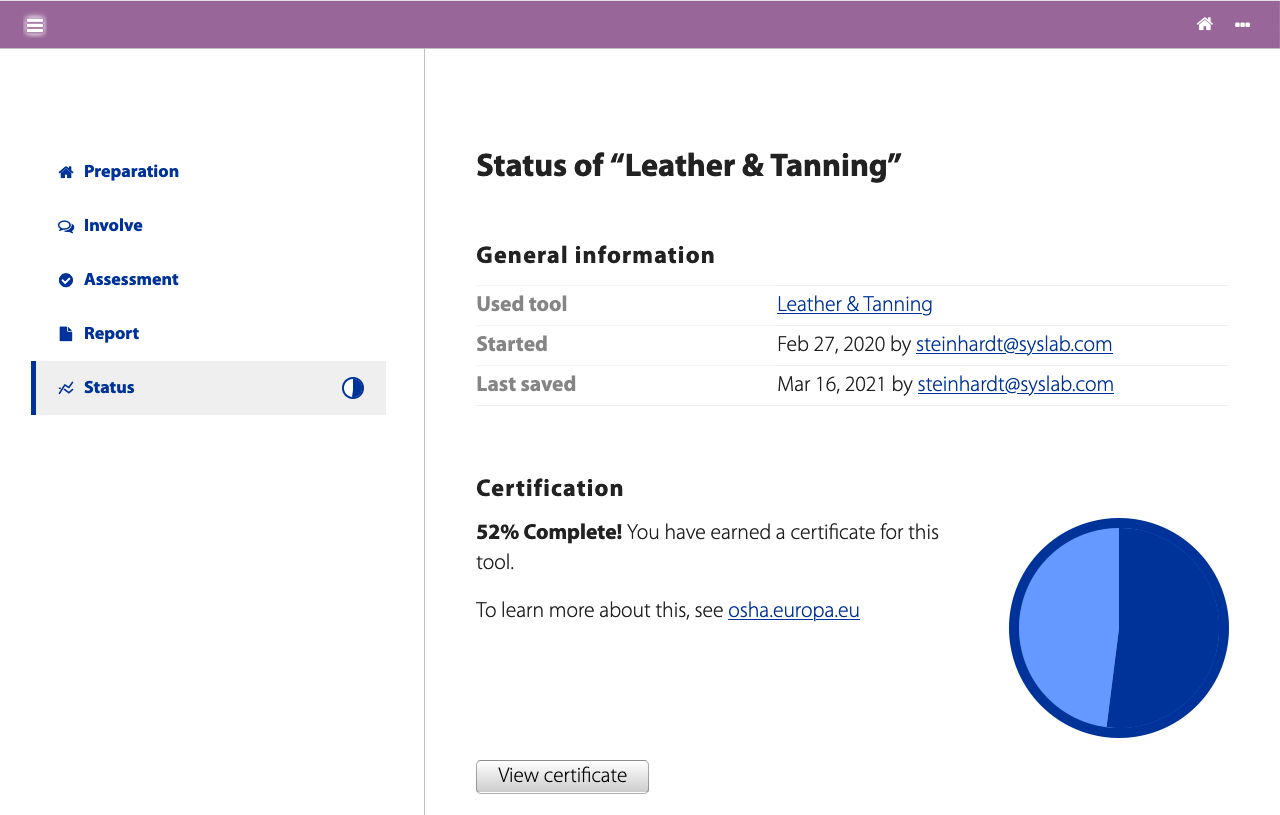Screen dimensions: 1280x815
Task: Click the half-filled circle indicator in Status row
Action: pos(353,388)
